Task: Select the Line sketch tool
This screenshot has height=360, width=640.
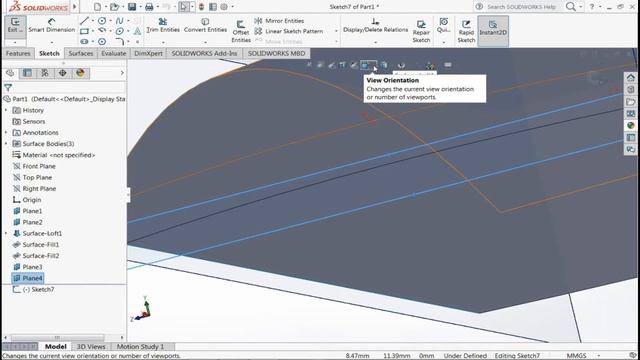Action: [84, 20]
